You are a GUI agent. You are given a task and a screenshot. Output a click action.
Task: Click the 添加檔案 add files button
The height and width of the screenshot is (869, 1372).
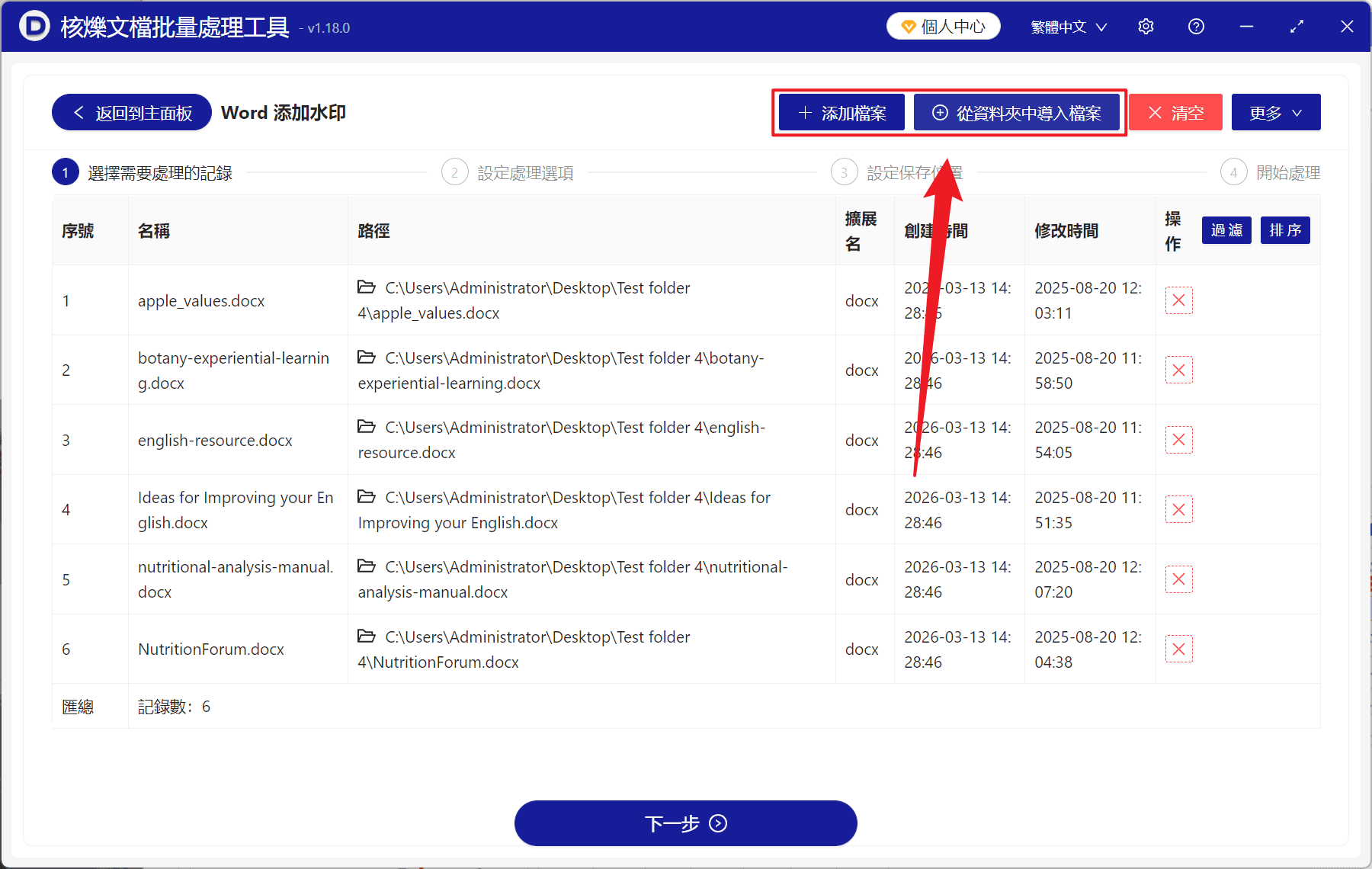841,112
